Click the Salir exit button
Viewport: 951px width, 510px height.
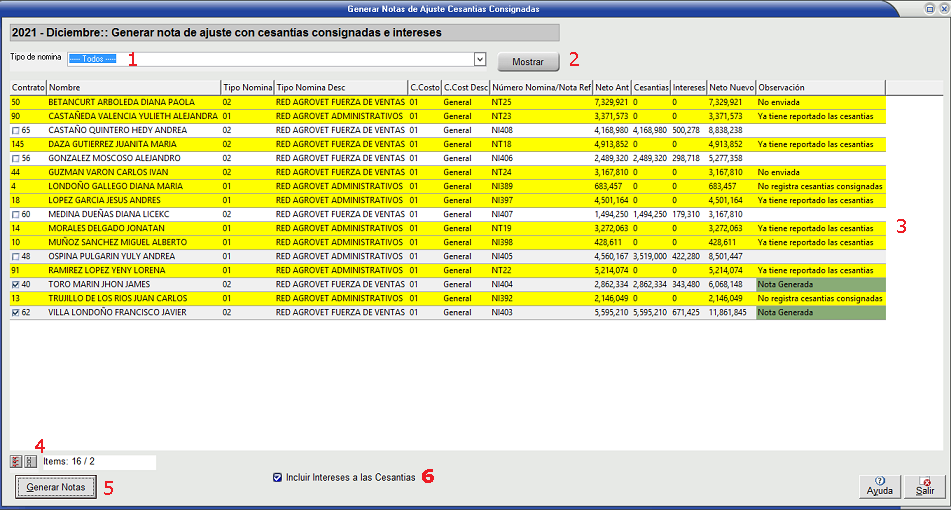[x=925, y=486]
